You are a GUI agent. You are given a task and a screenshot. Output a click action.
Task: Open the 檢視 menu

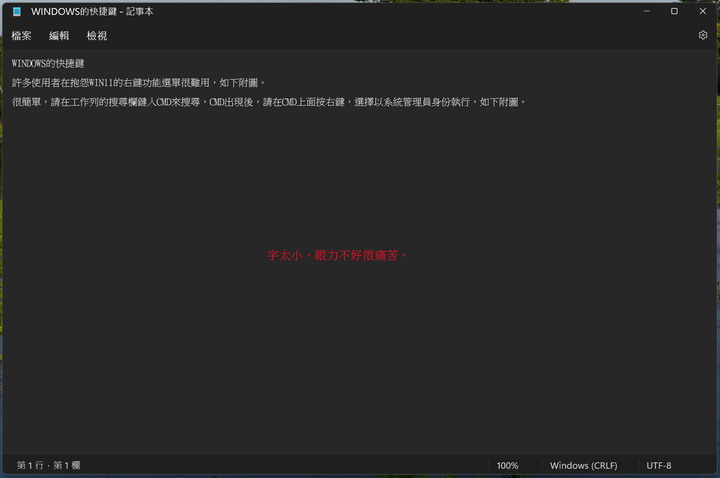point(97,36)
